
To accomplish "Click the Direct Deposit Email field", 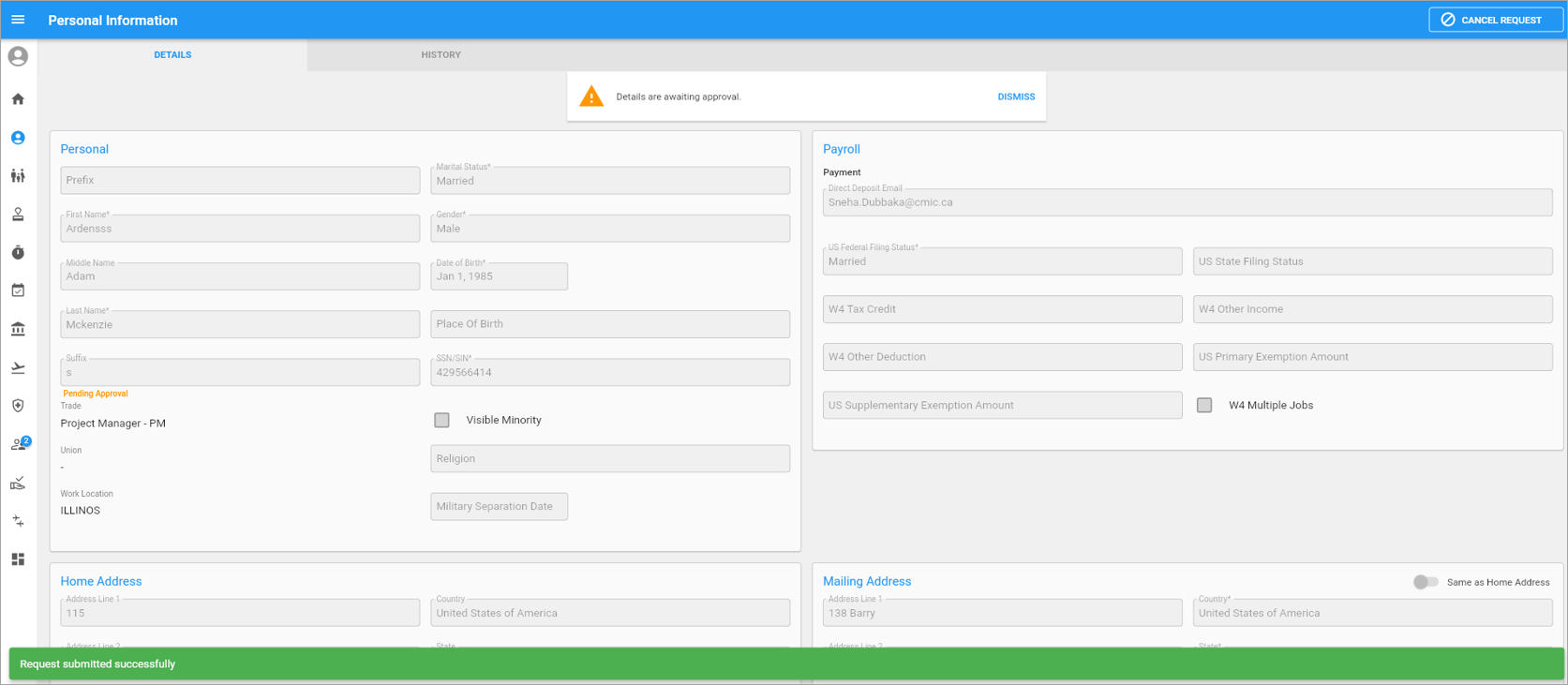I will tap(1187, 202).
